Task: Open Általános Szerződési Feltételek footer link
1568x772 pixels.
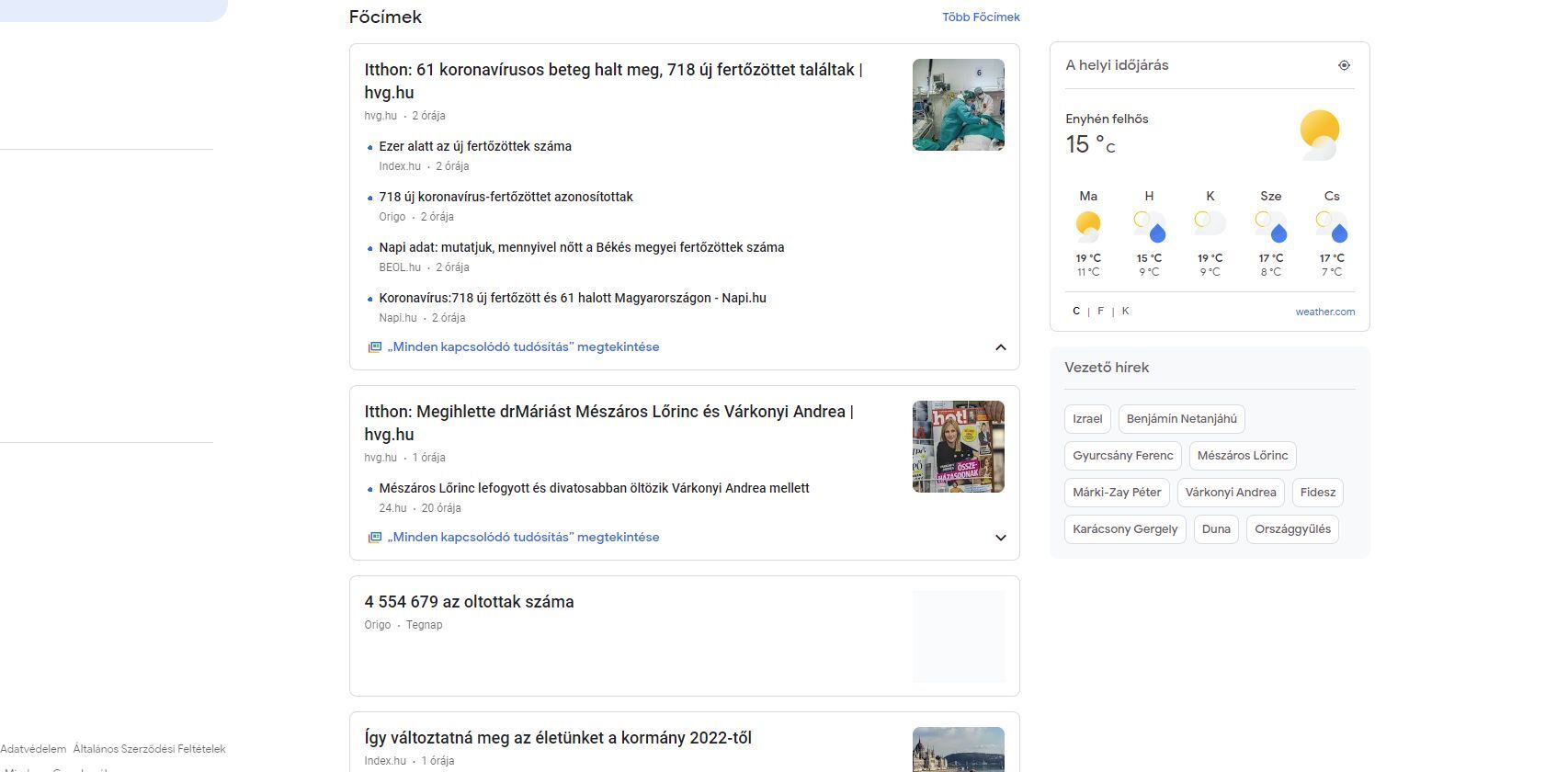Action: [149, 749]
